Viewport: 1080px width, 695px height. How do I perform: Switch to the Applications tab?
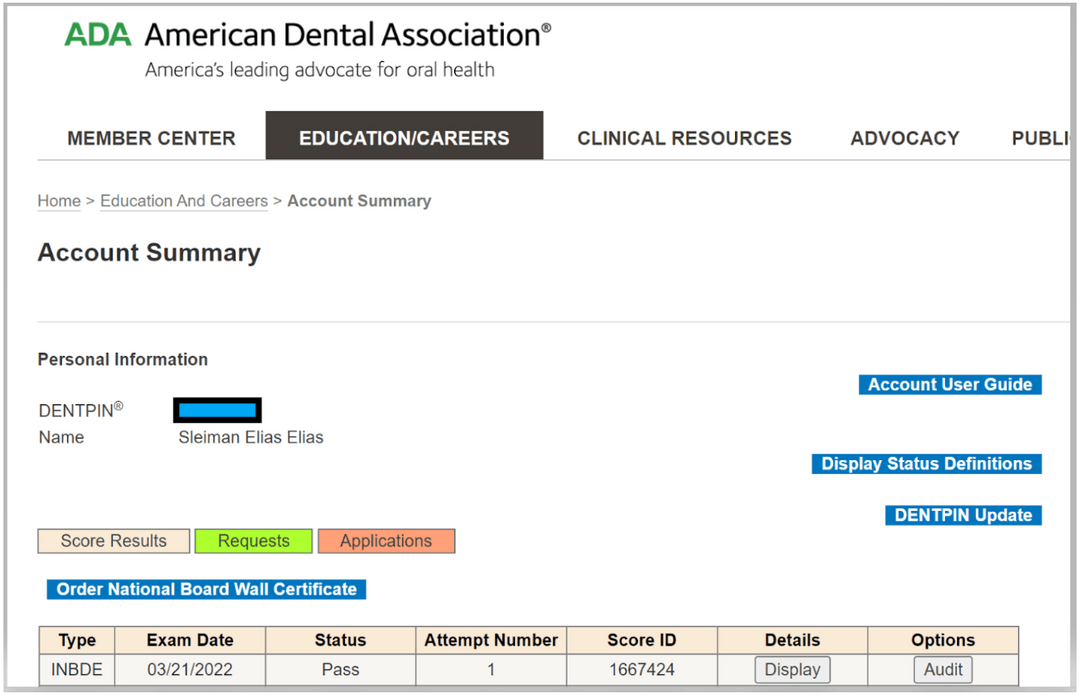tap(386, 541)
